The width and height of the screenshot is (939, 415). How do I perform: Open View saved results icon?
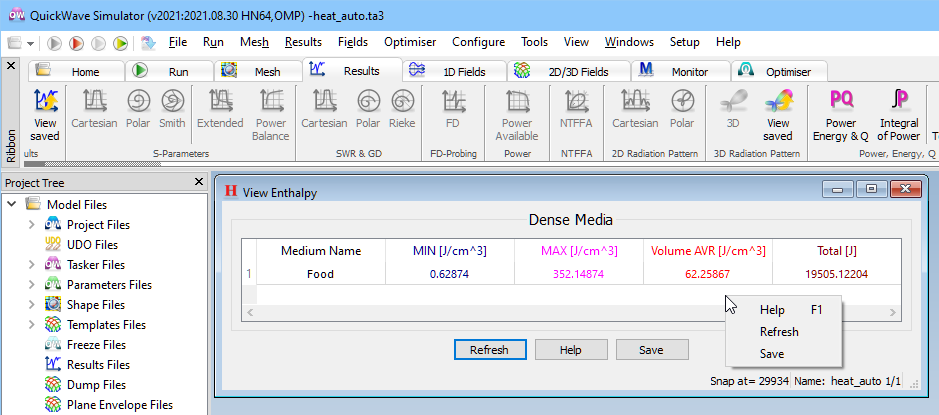[x=46, y=115]
